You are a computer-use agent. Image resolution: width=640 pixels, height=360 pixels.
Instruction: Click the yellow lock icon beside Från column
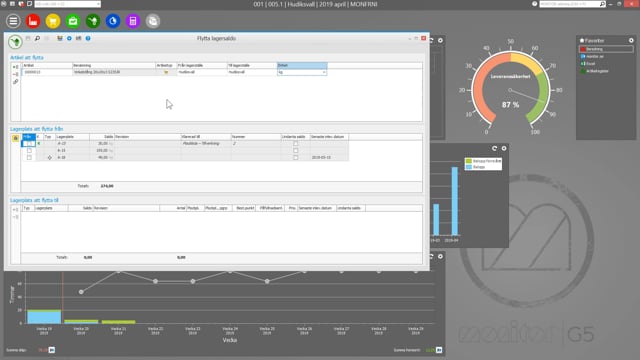point(16,138)
